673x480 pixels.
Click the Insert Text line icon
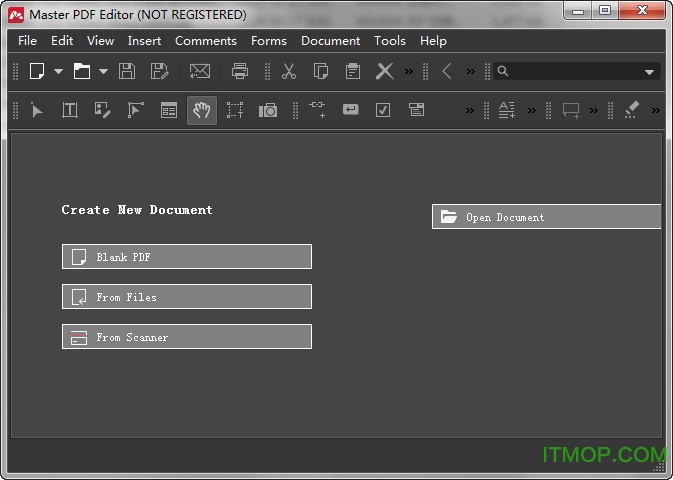pos(506,110)
